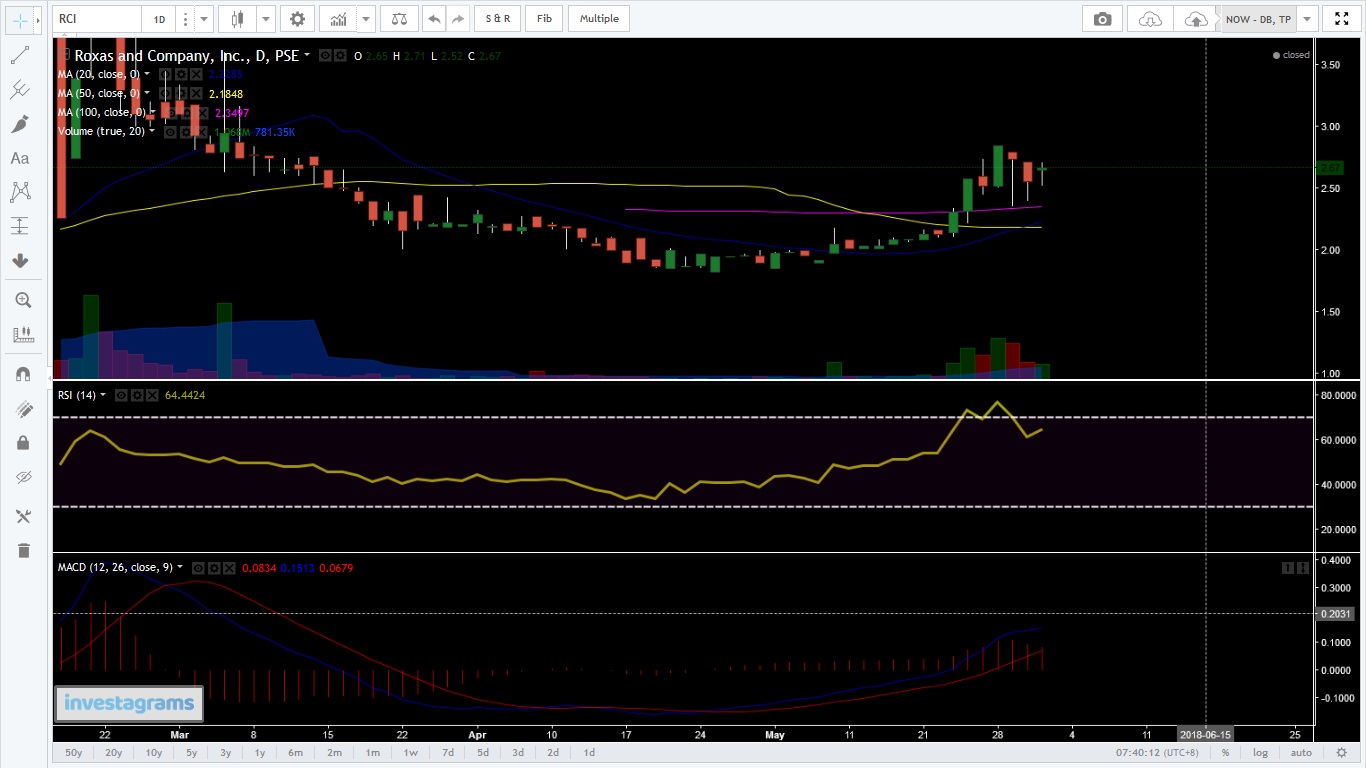Open RSI indicator settings gear
The height and width of the screenshot is (768, 1366).
pyautogui.click(x=137, y=395)
